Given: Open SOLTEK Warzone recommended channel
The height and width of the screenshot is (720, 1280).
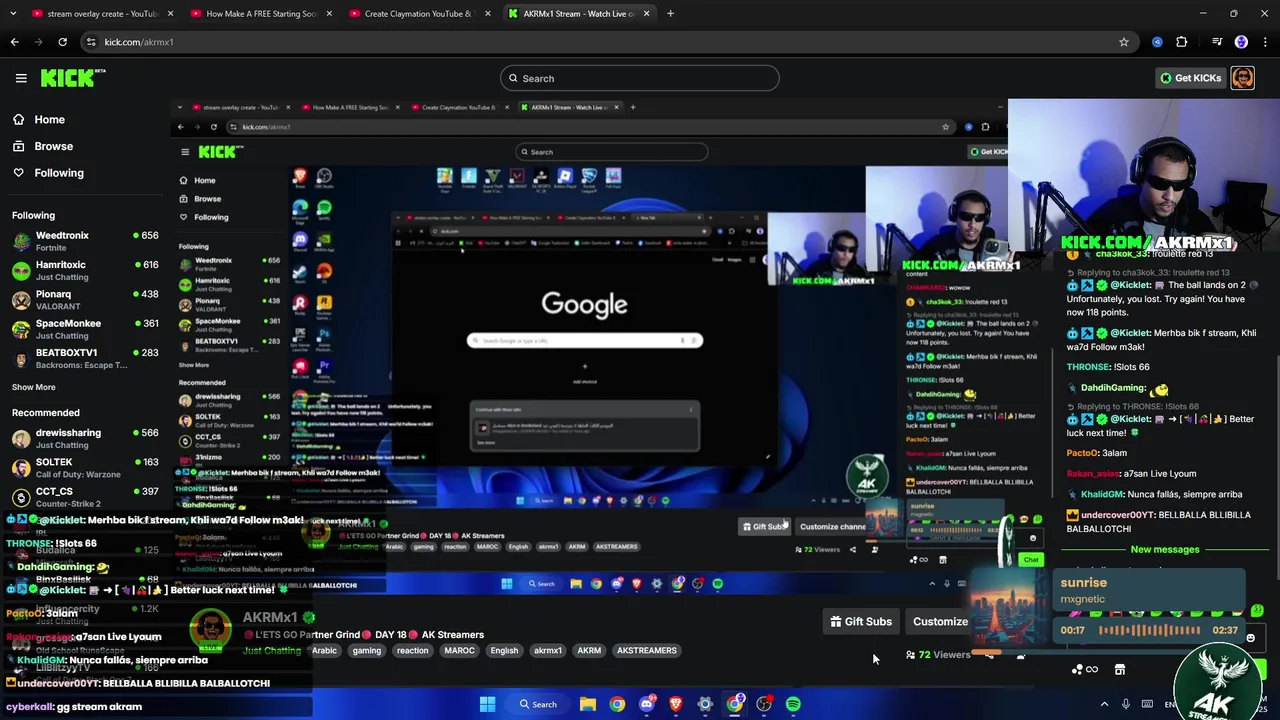Looking at the screenshot, I should (x=85, y=468).
